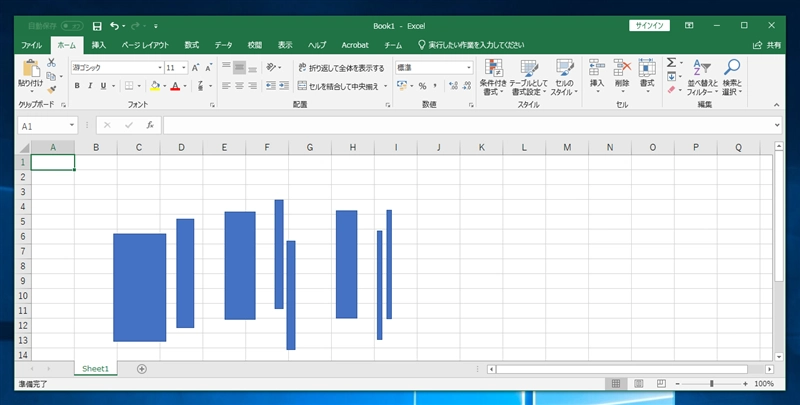Increase font size with large A icon
This screenshot has height=405, width=800.
pos(195,68)
